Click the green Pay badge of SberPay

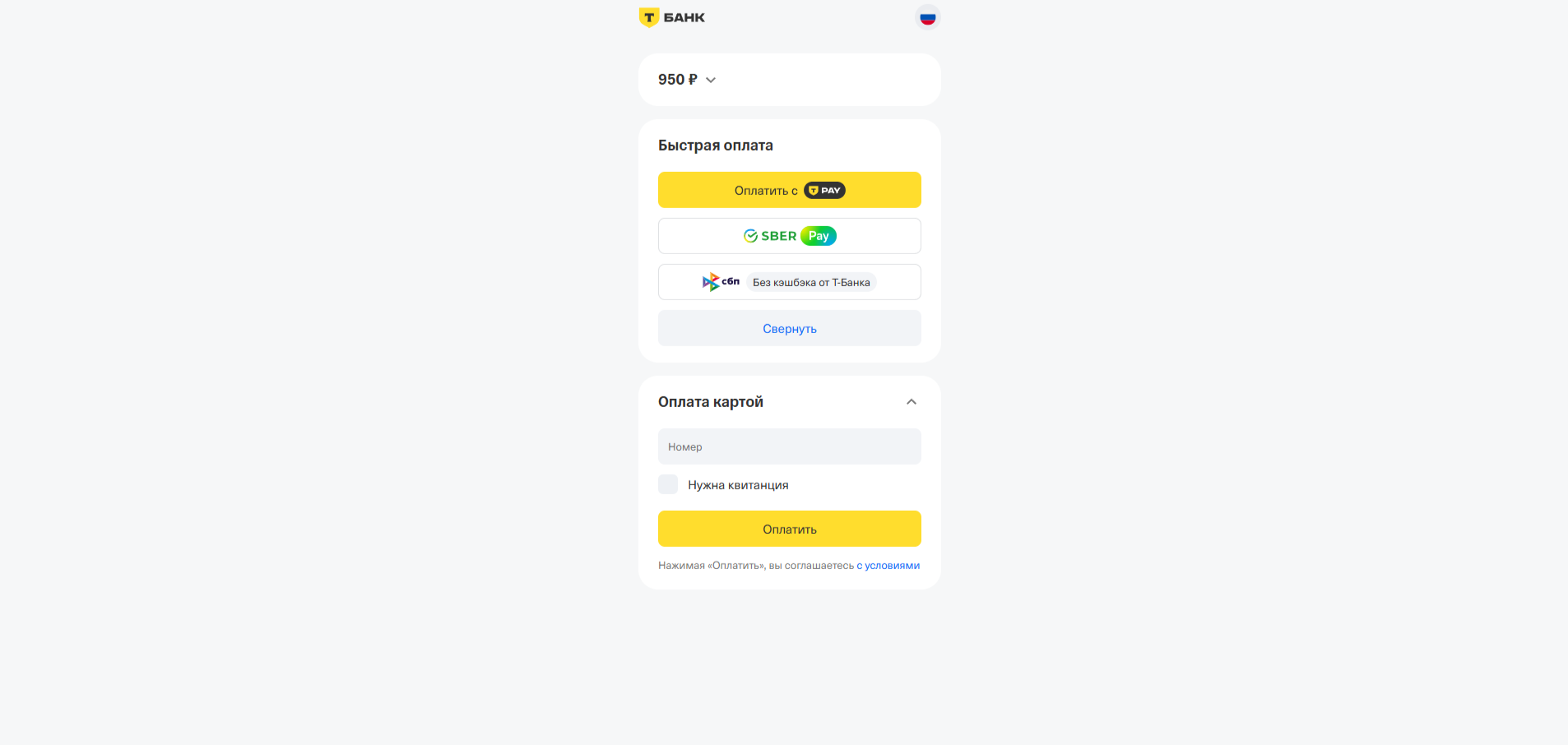[x=819, y=236]
